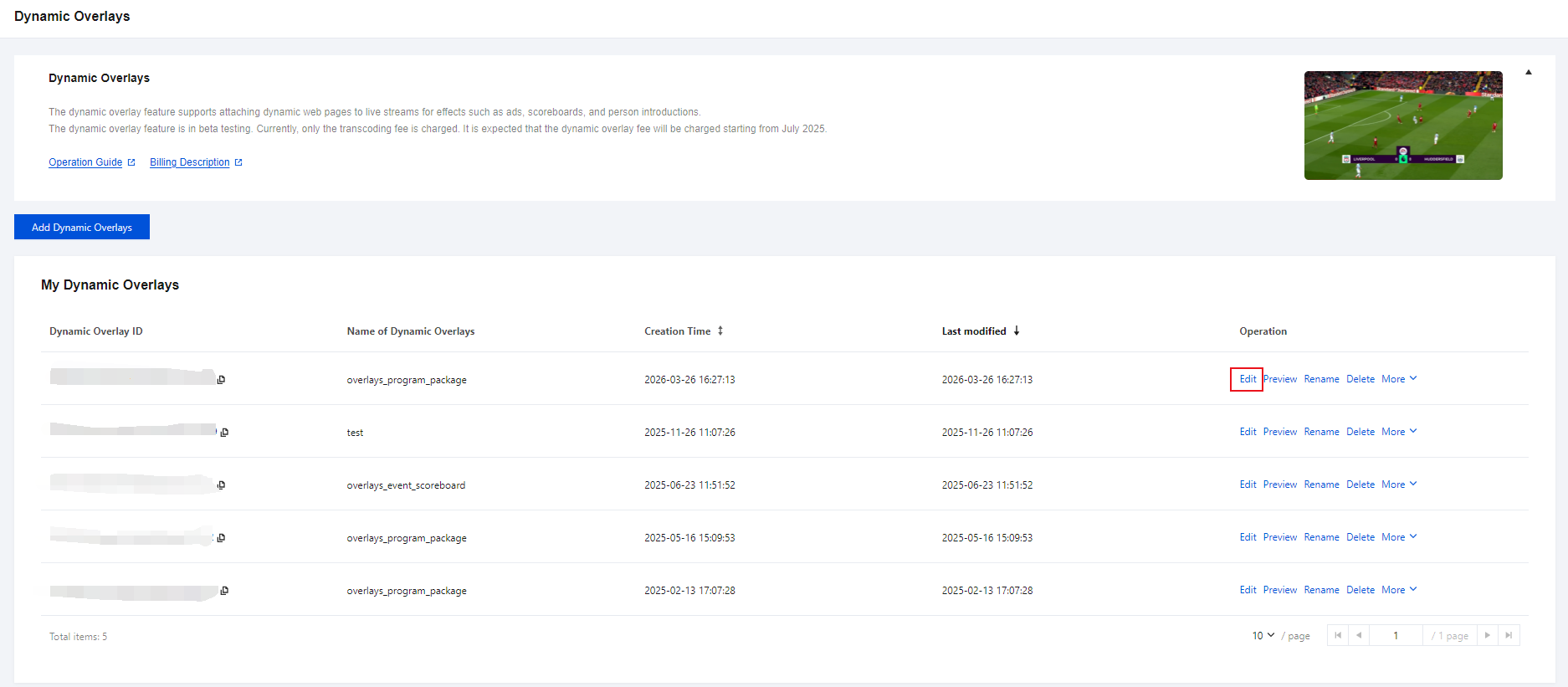Copy the ID of the test overlay

pos(224,433)
